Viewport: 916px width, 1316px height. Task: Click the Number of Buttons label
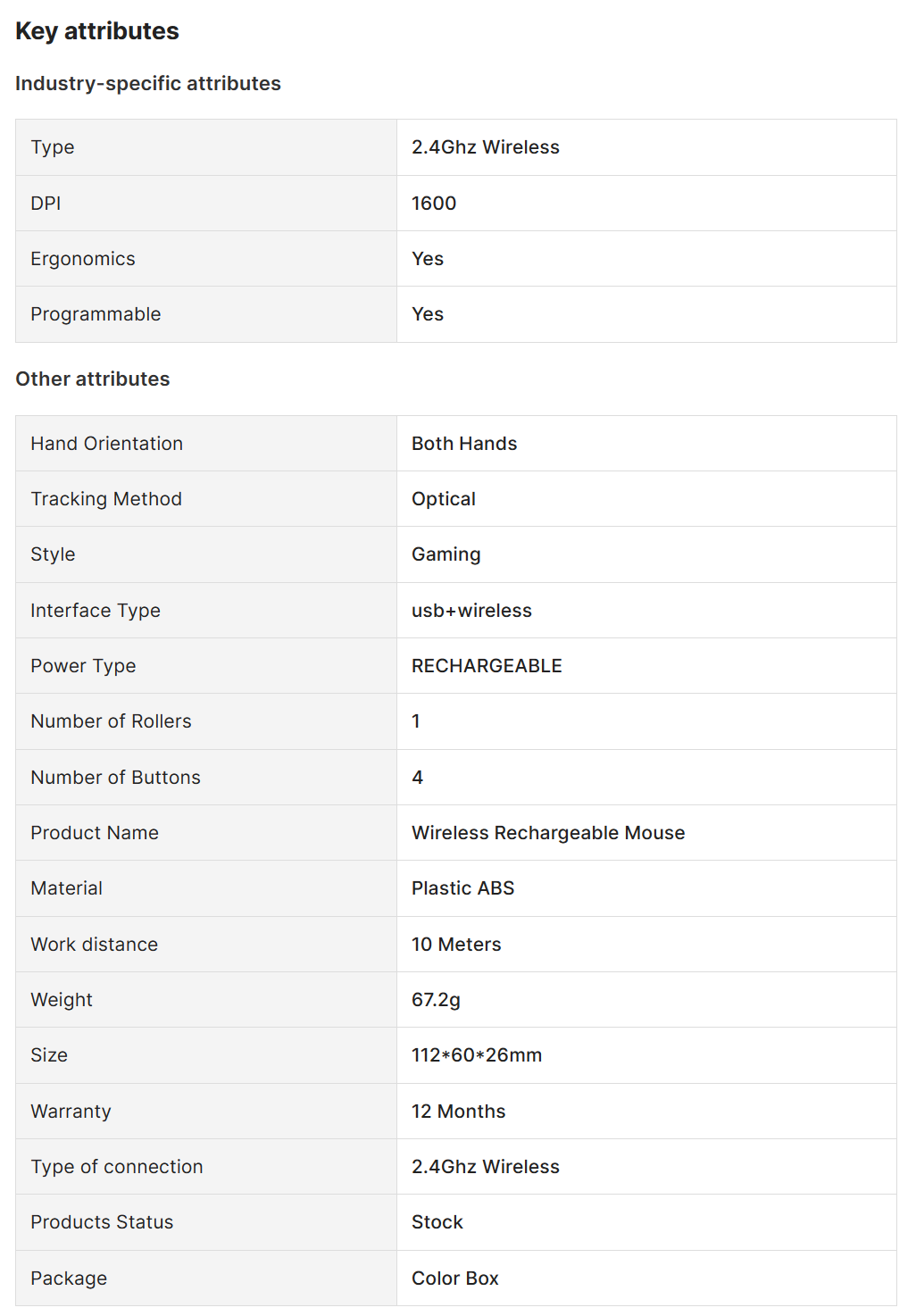[x=115, y=778]
